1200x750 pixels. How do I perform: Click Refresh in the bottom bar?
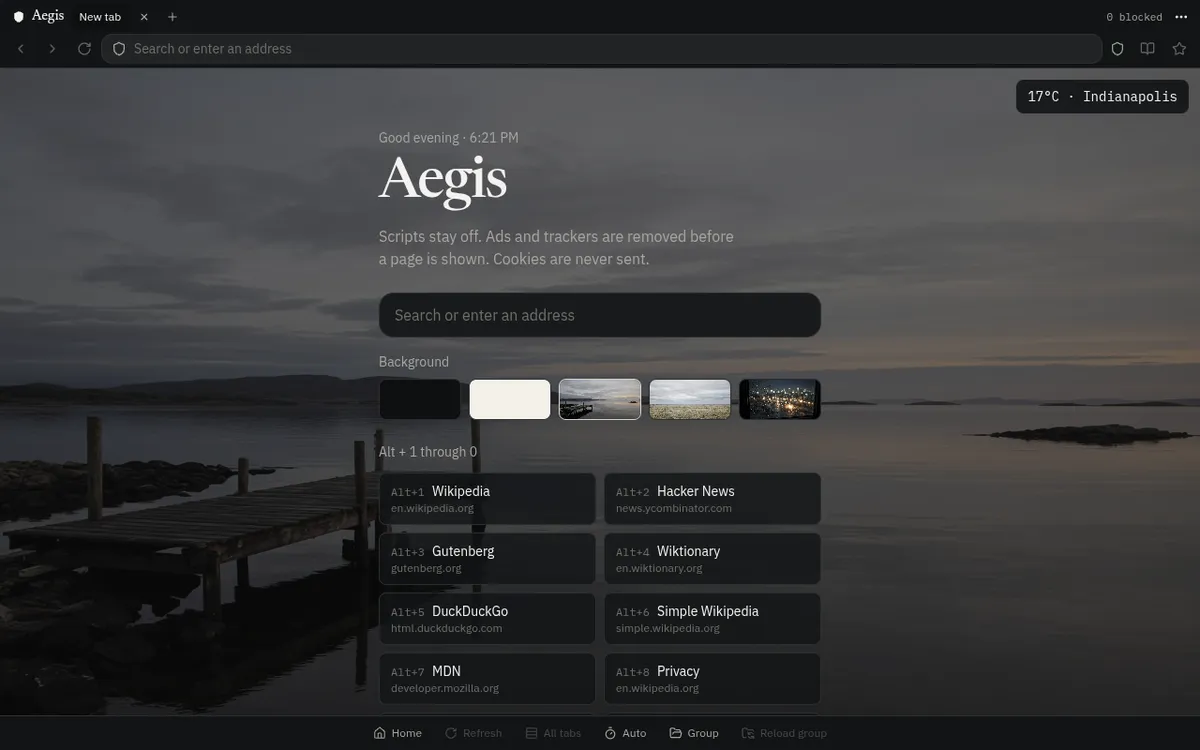[474, 733]
